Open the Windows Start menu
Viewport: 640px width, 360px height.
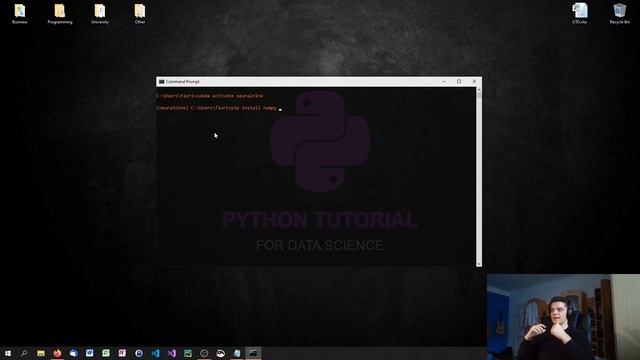point(8,353)
